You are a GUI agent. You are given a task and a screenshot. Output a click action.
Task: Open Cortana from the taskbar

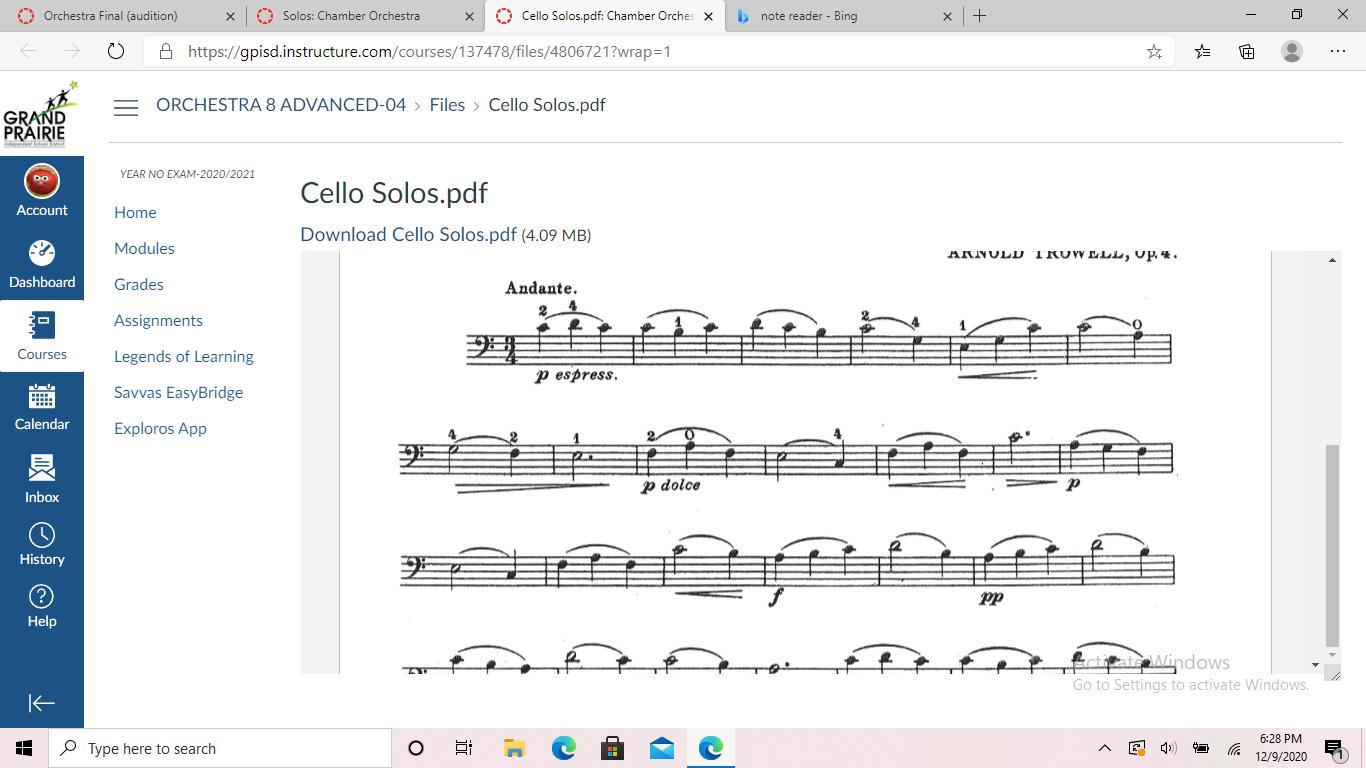pos(416,748)
